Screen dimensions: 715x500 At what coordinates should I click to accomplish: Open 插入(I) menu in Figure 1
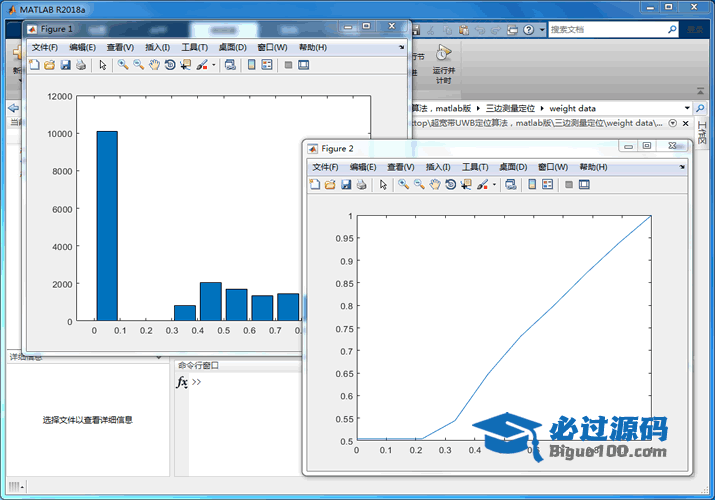point(157,47)
